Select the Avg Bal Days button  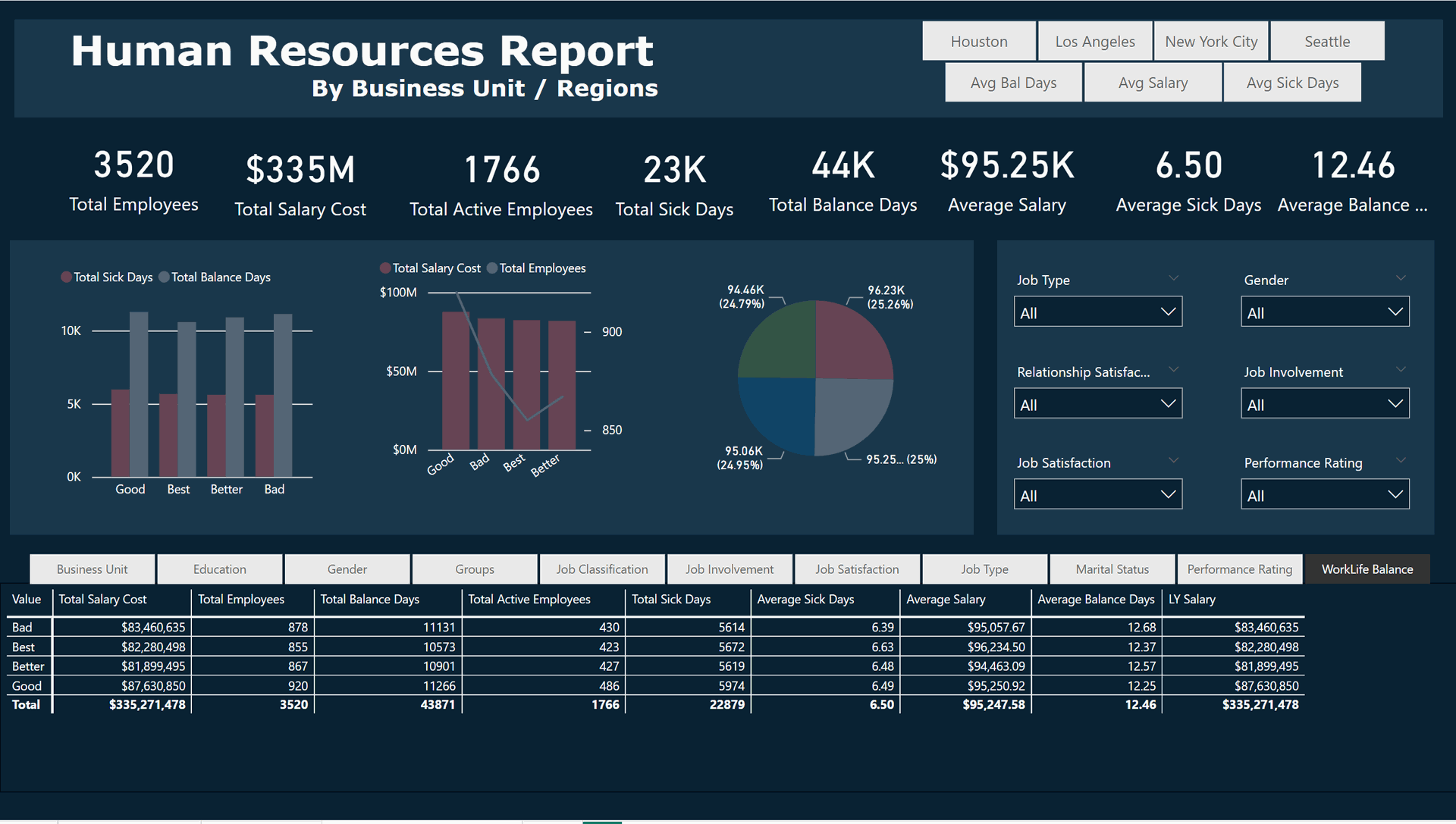[x=1013, y=82]
